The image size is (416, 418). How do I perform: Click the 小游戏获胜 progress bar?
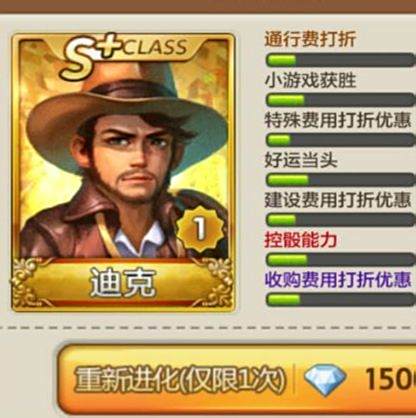(x=341, y=100)
